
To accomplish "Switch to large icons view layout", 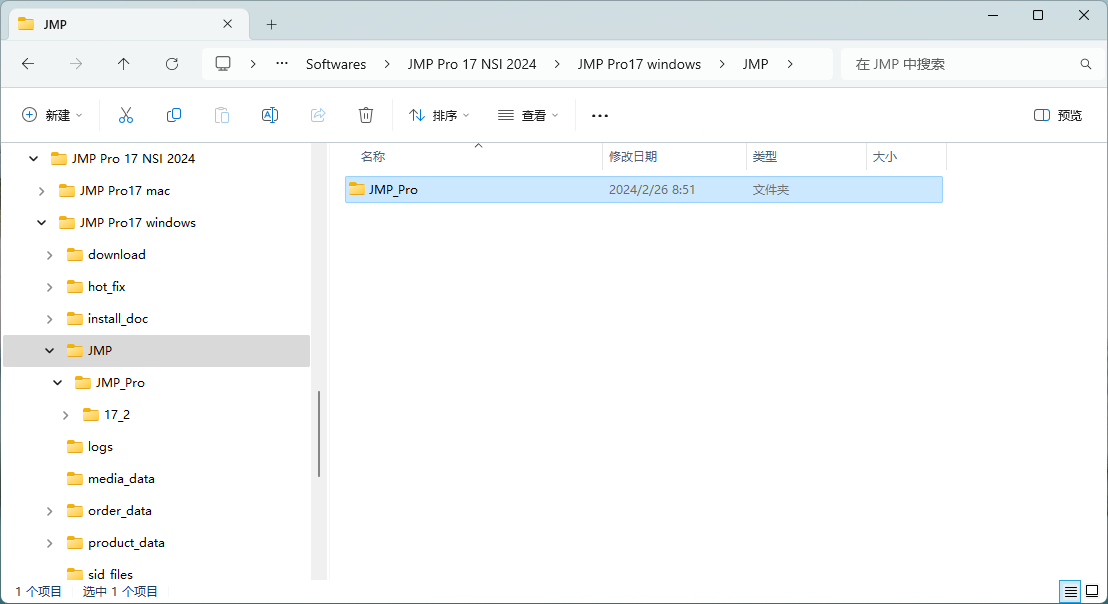I will [1092, 591].
